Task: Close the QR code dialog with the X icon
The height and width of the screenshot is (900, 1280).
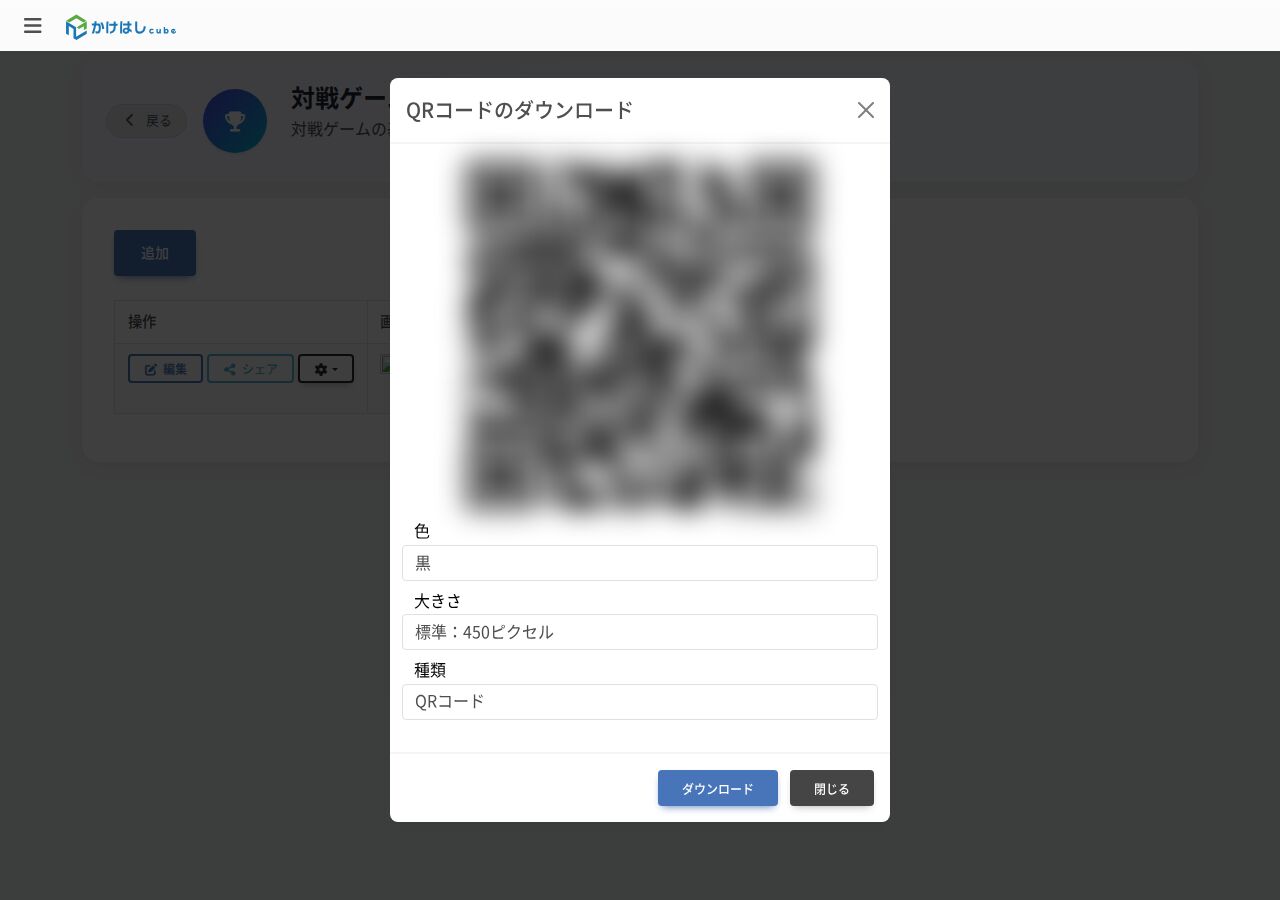Action: (866, 110)
